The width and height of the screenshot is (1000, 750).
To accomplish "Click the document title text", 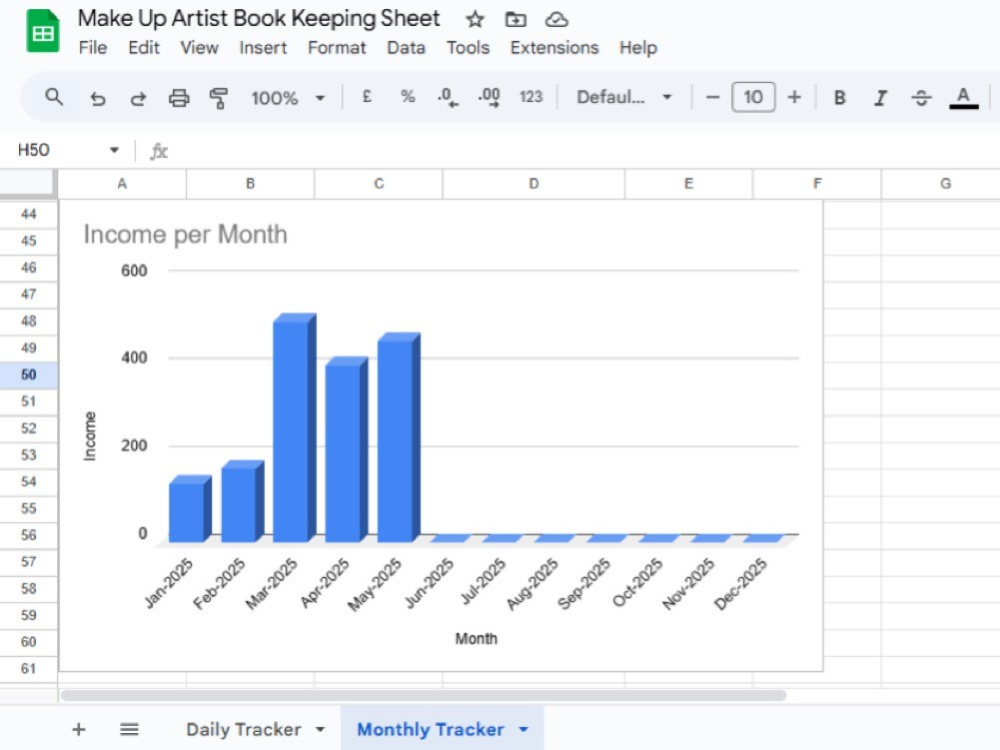I will coord(259,18).
